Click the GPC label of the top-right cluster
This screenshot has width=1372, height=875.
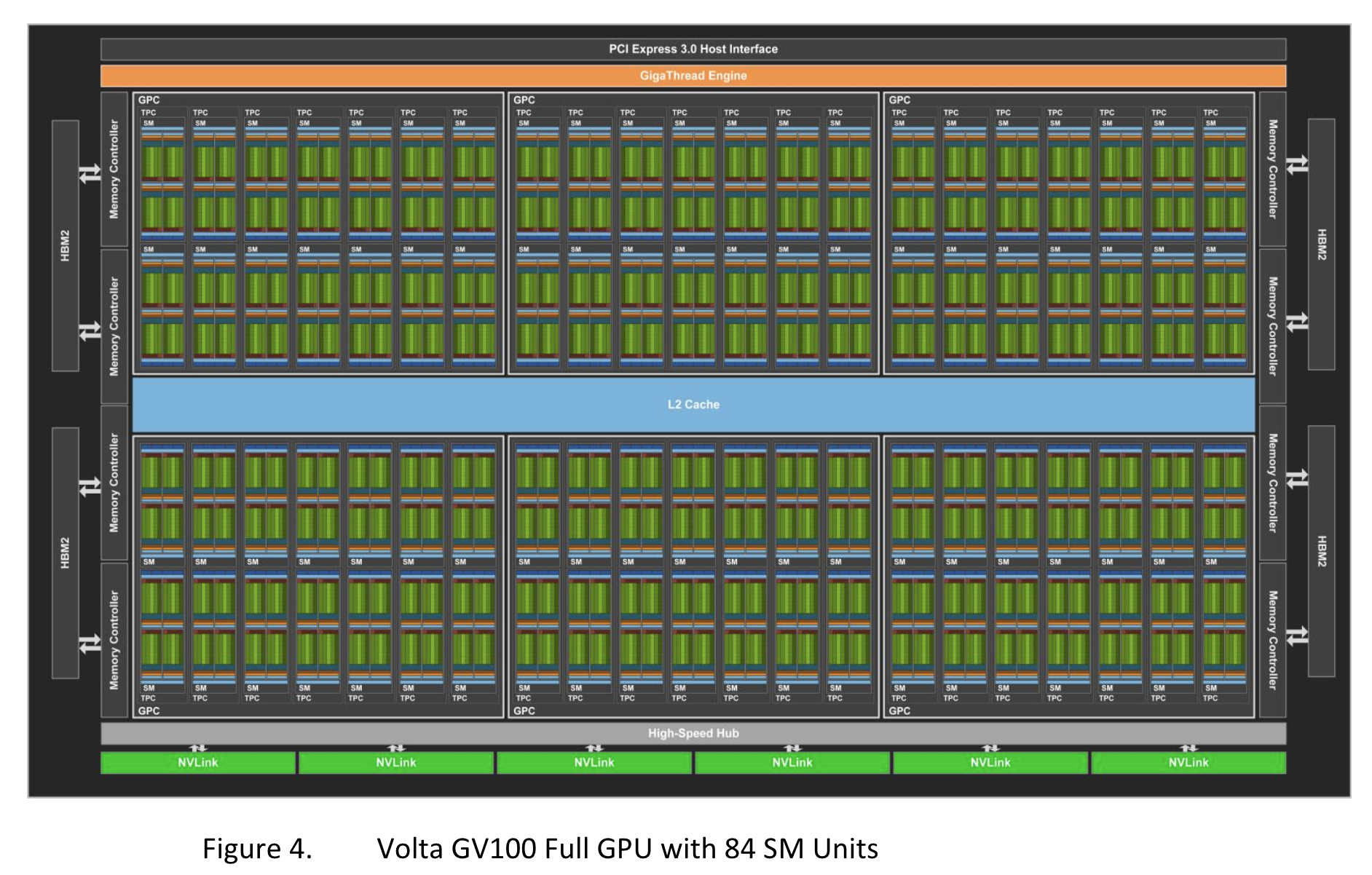[899, 100]
